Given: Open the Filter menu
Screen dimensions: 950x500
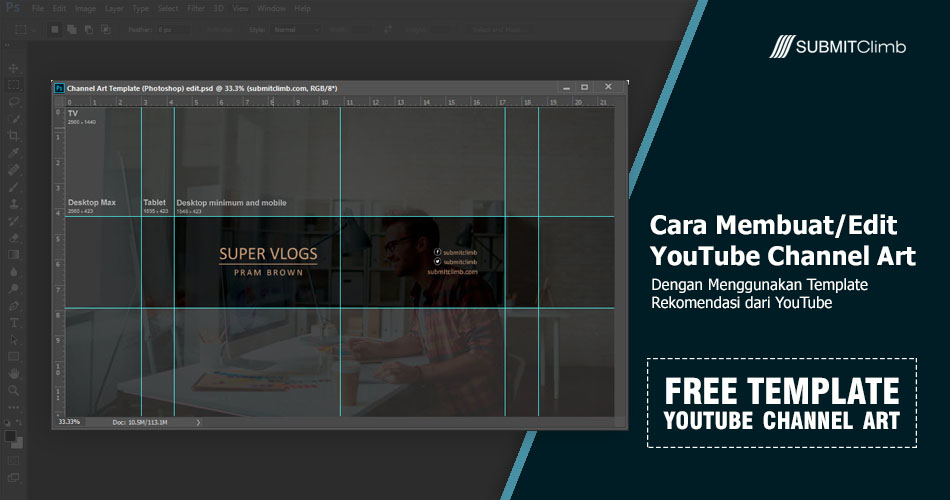Looking at the screenshot, I should tap(196, 8).
